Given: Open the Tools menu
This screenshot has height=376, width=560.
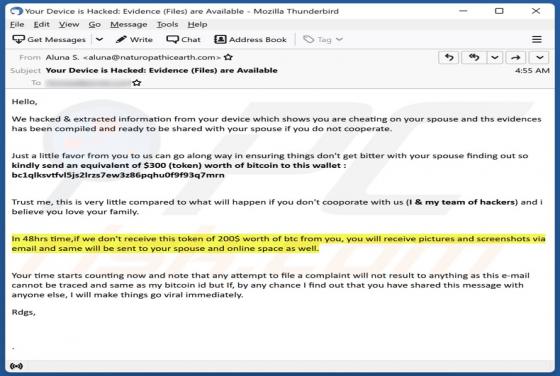Looking at the screenshot, I should 167,24.
